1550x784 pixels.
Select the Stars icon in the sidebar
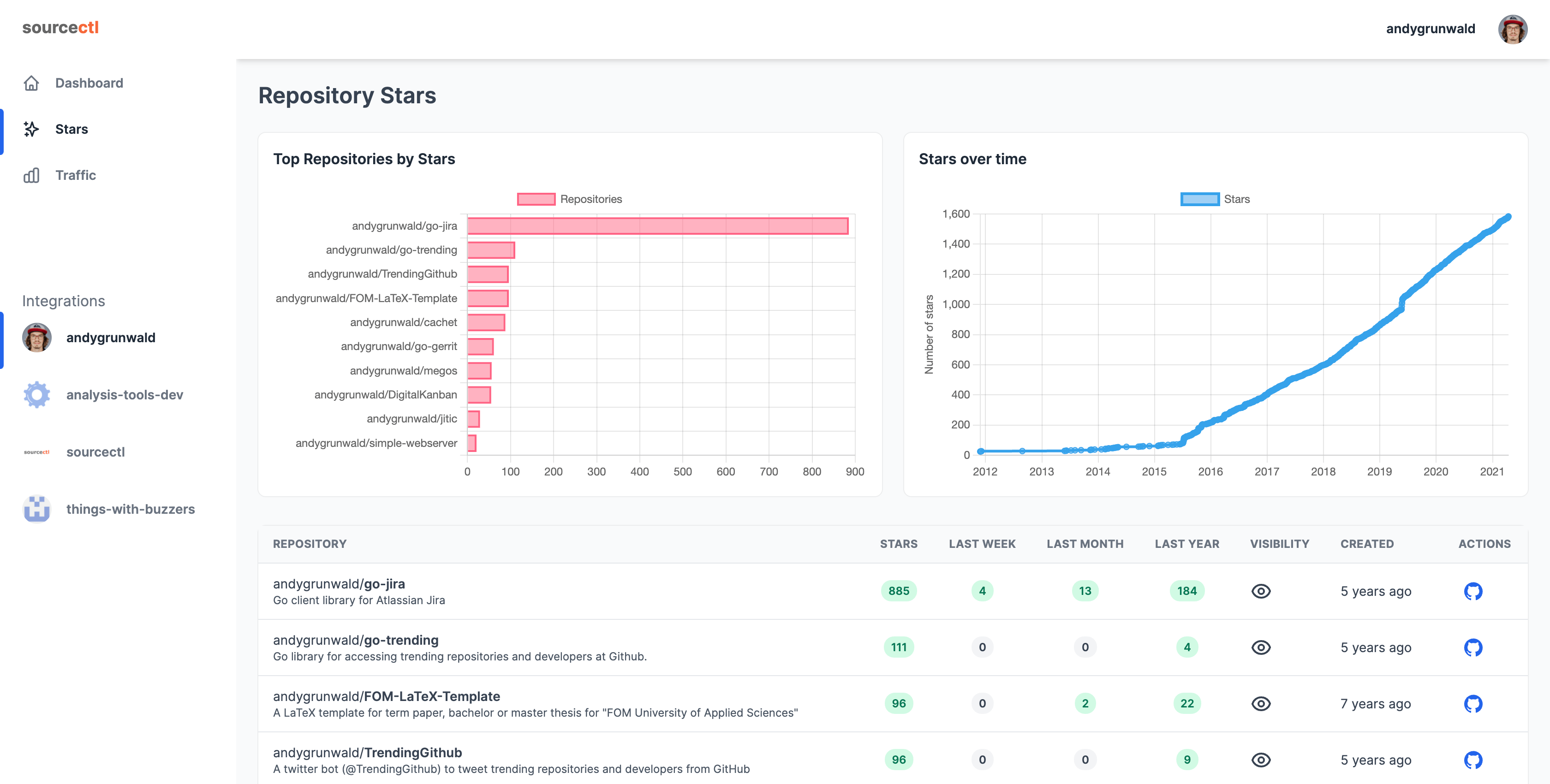point(32,129)
